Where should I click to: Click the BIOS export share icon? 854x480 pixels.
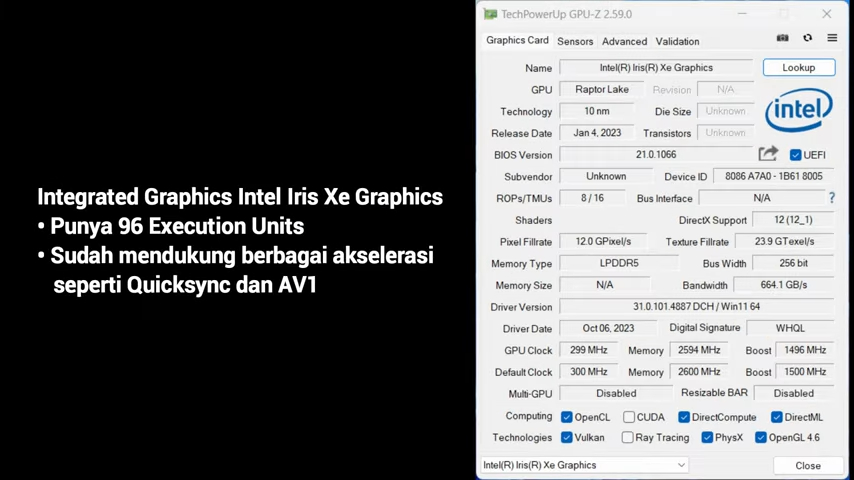pyautogui.click(x=768, y=154)
